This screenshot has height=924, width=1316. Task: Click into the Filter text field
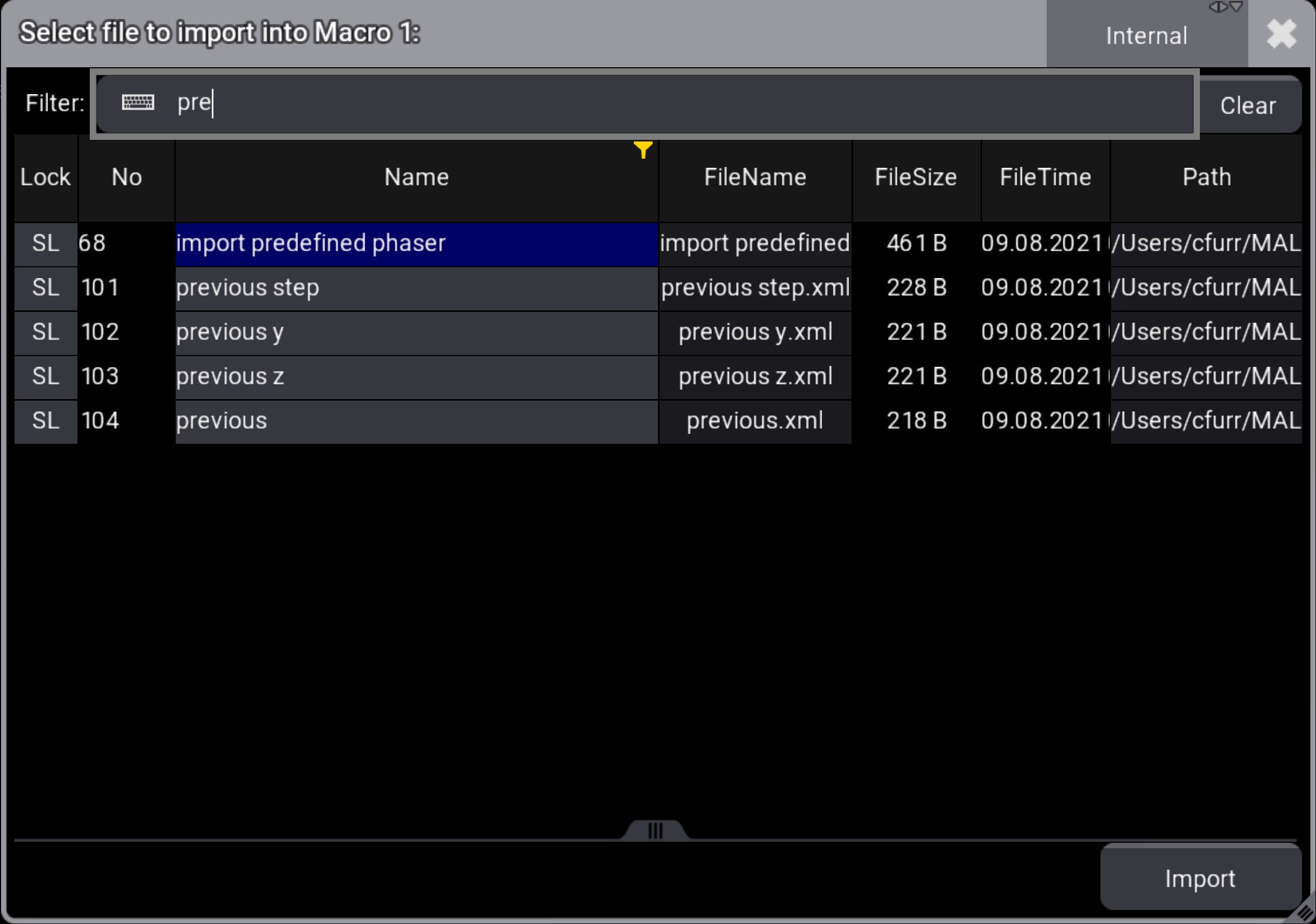pos(645,103)
